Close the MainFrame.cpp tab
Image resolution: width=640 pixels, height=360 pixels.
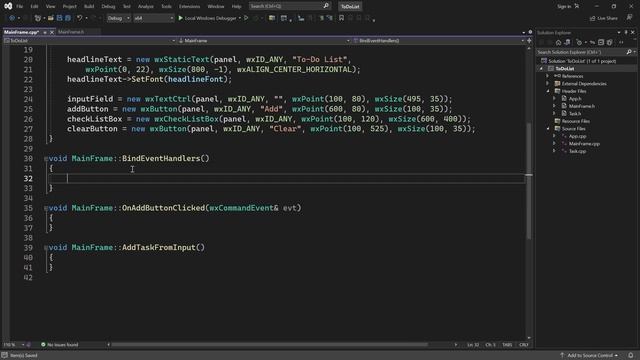point(52,32)
